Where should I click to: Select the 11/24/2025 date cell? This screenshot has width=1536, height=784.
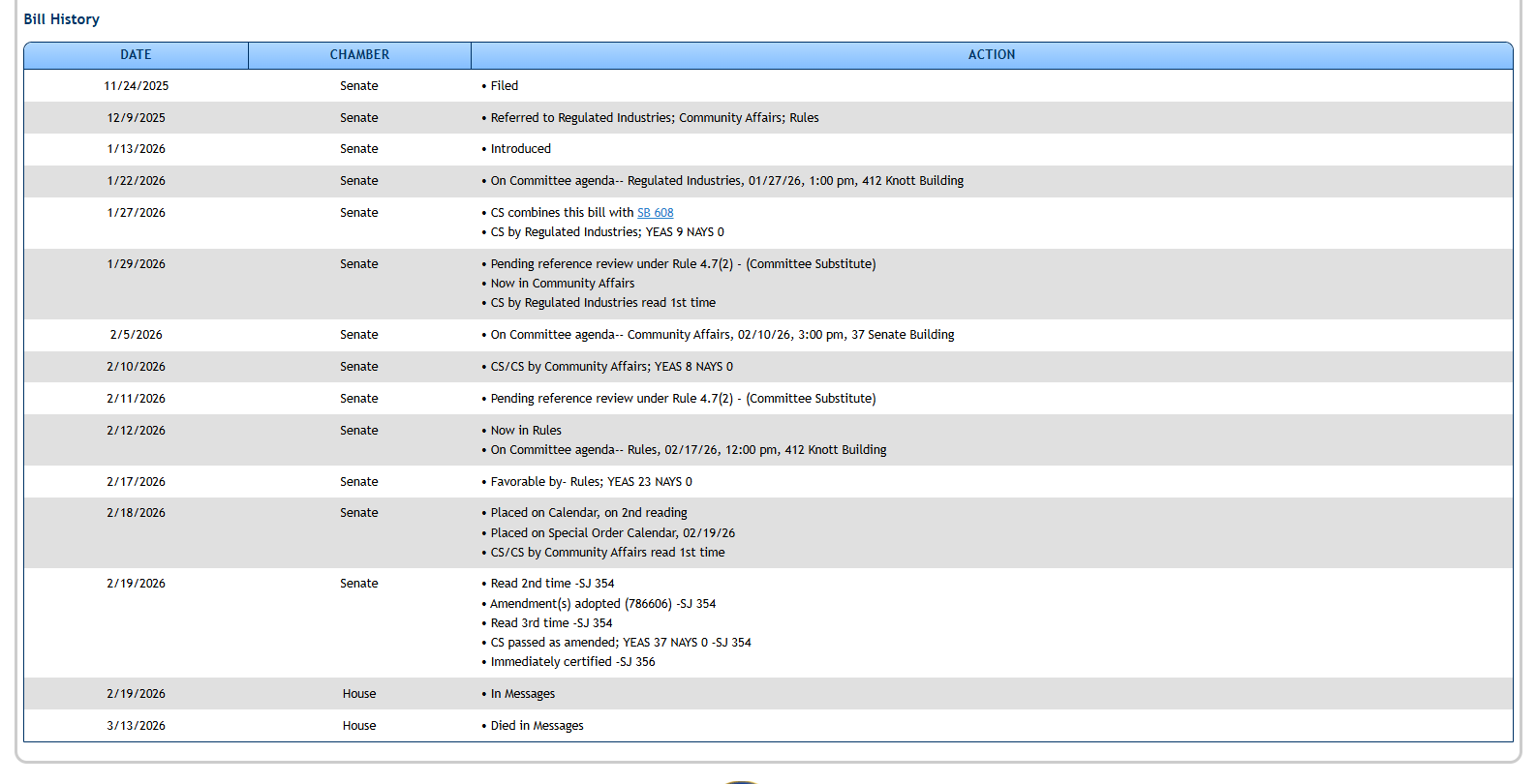[x=136, y=86]
